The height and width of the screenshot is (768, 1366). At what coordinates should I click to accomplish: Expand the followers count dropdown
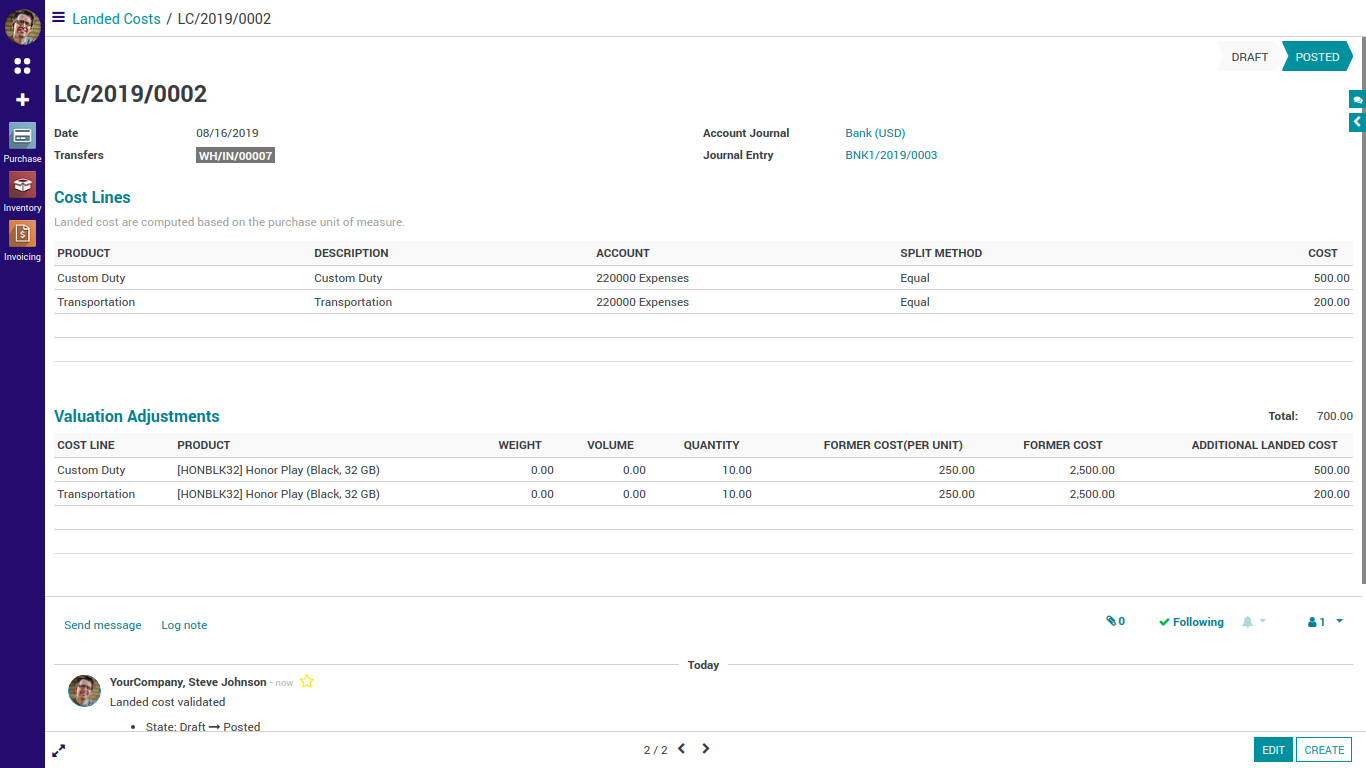1325,622
